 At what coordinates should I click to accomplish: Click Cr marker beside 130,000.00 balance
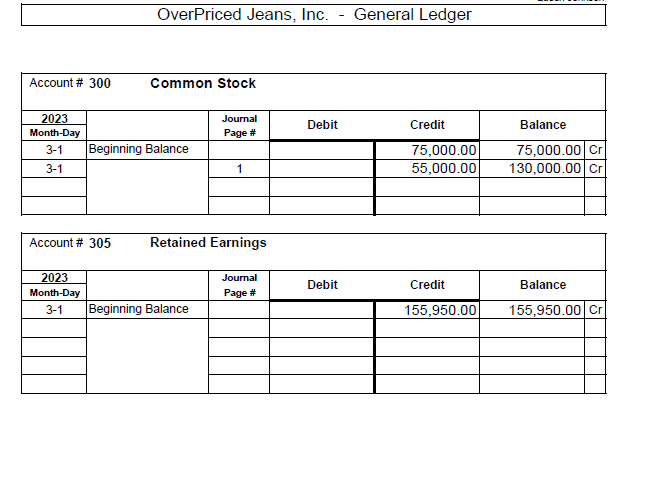(x=595, y=169)
